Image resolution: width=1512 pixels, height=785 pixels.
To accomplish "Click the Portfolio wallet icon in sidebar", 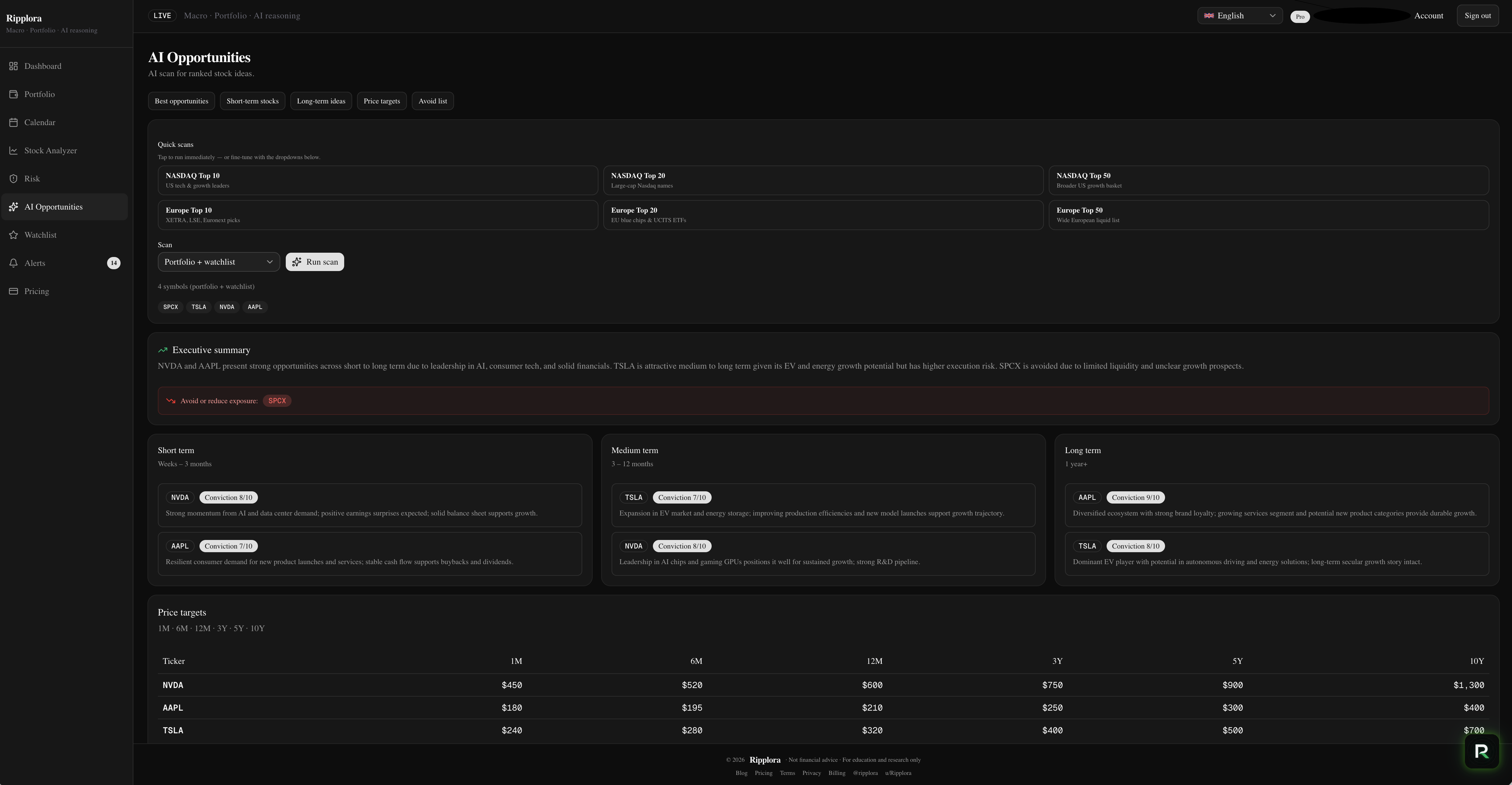I will (x=13, y=94).
